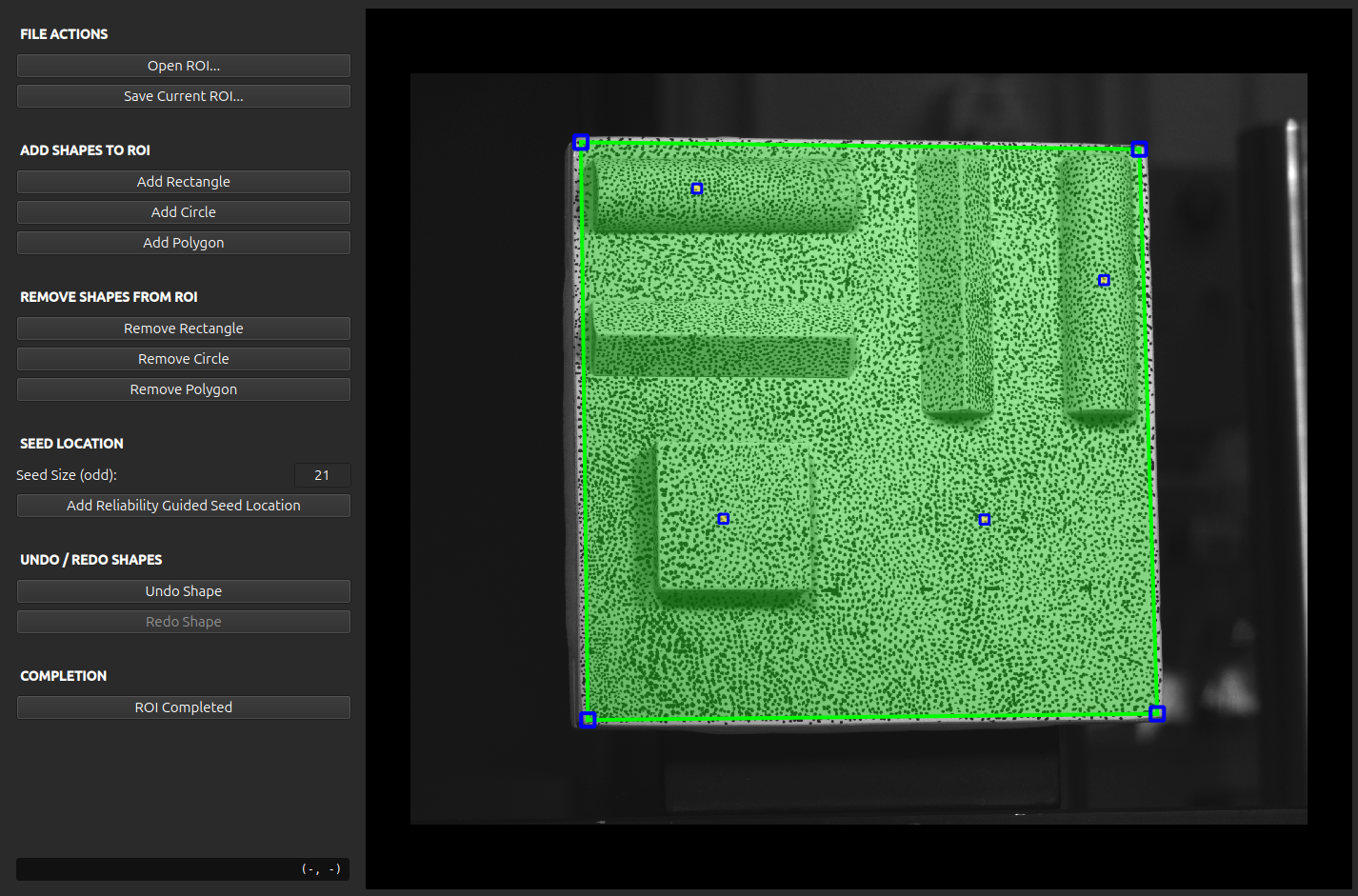Select the top-left polygon vertex handle
This screenshot has width=1358, height=896.
pos(581,143)
